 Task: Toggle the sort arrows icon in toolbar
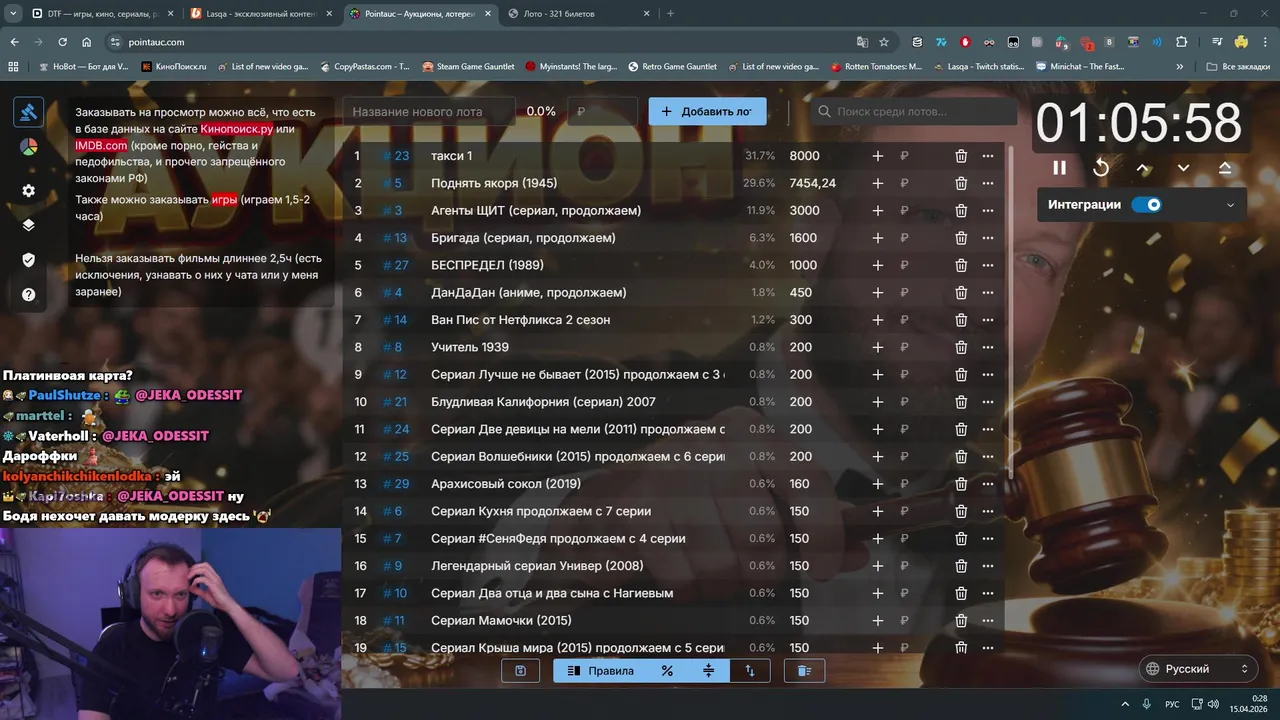tap(750, 671)
